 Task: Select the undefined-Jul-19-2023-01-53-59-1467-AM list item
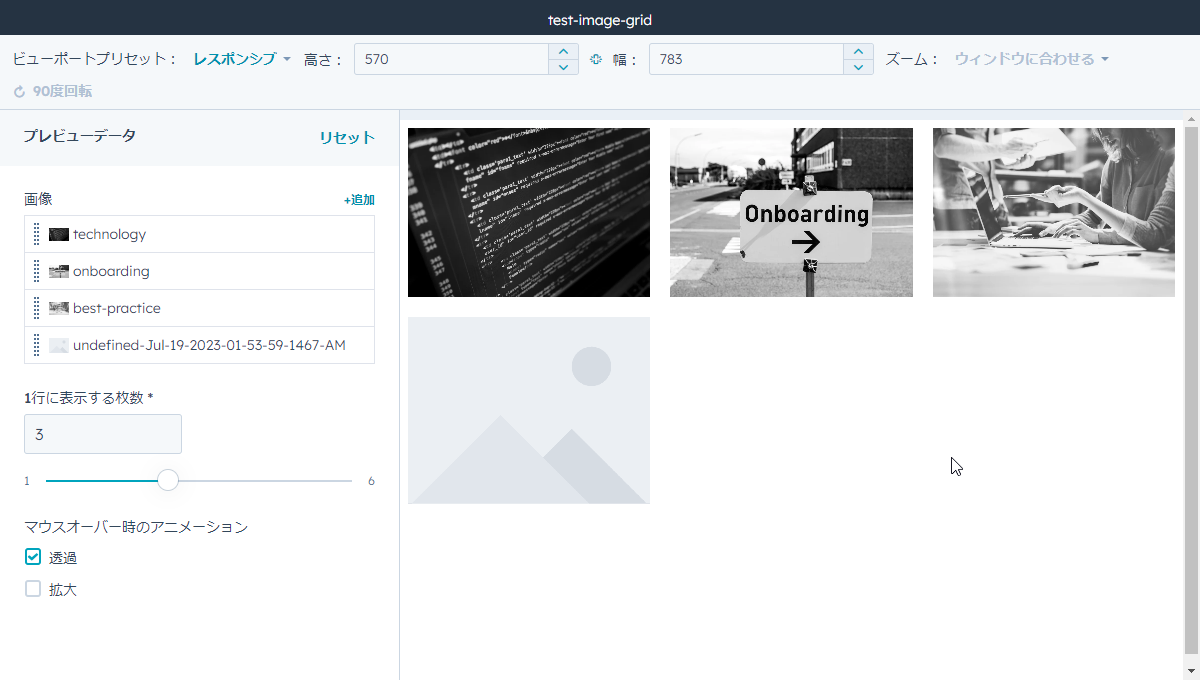[199, 345]
